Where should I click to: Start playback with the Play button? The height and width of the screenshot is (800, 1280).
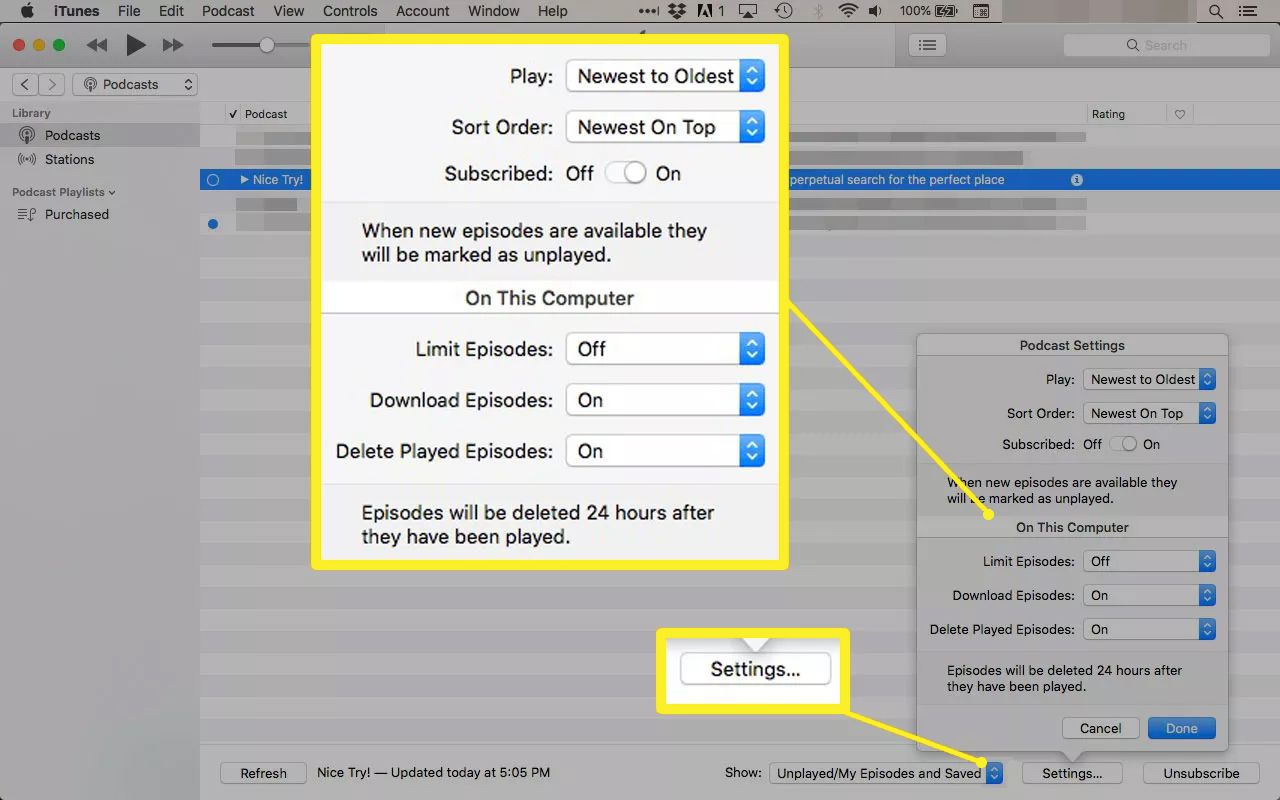[x=136, y=45]
